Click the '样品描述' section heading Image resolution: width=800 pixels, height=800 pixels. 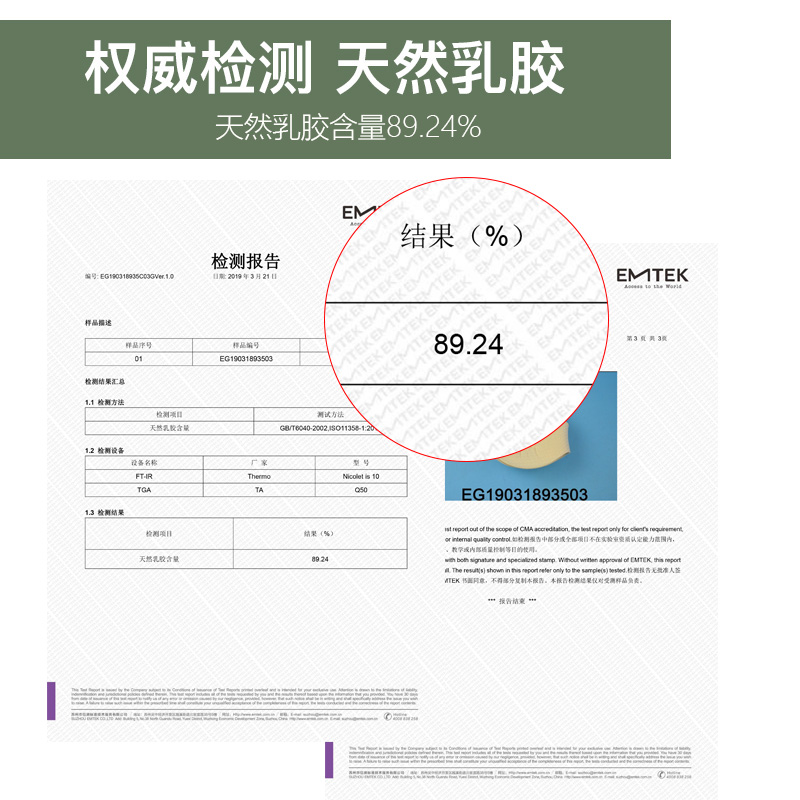(x=98, y=323)
